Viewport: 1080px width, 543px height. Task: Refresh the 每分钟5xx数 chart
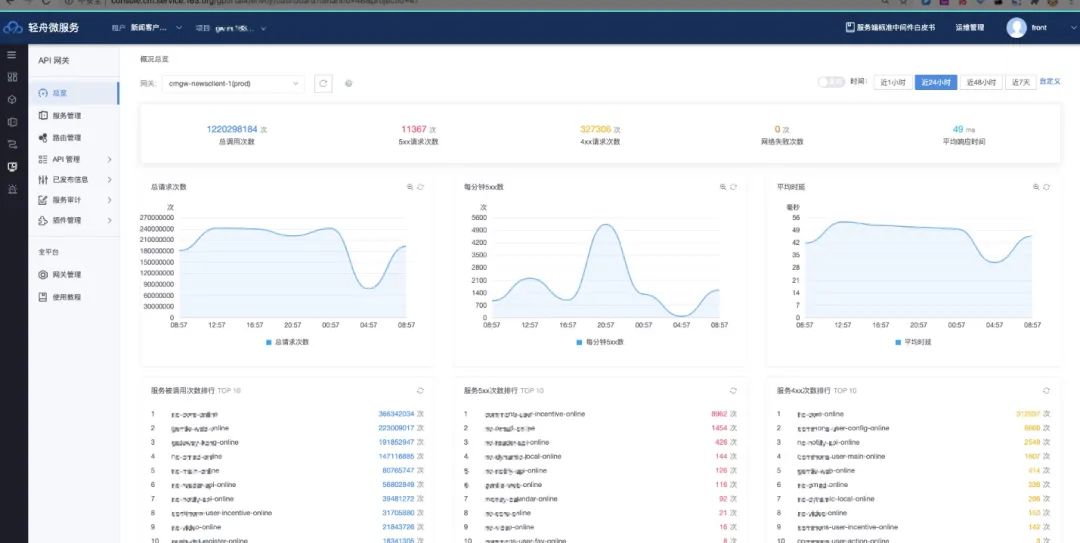(734, 187)
